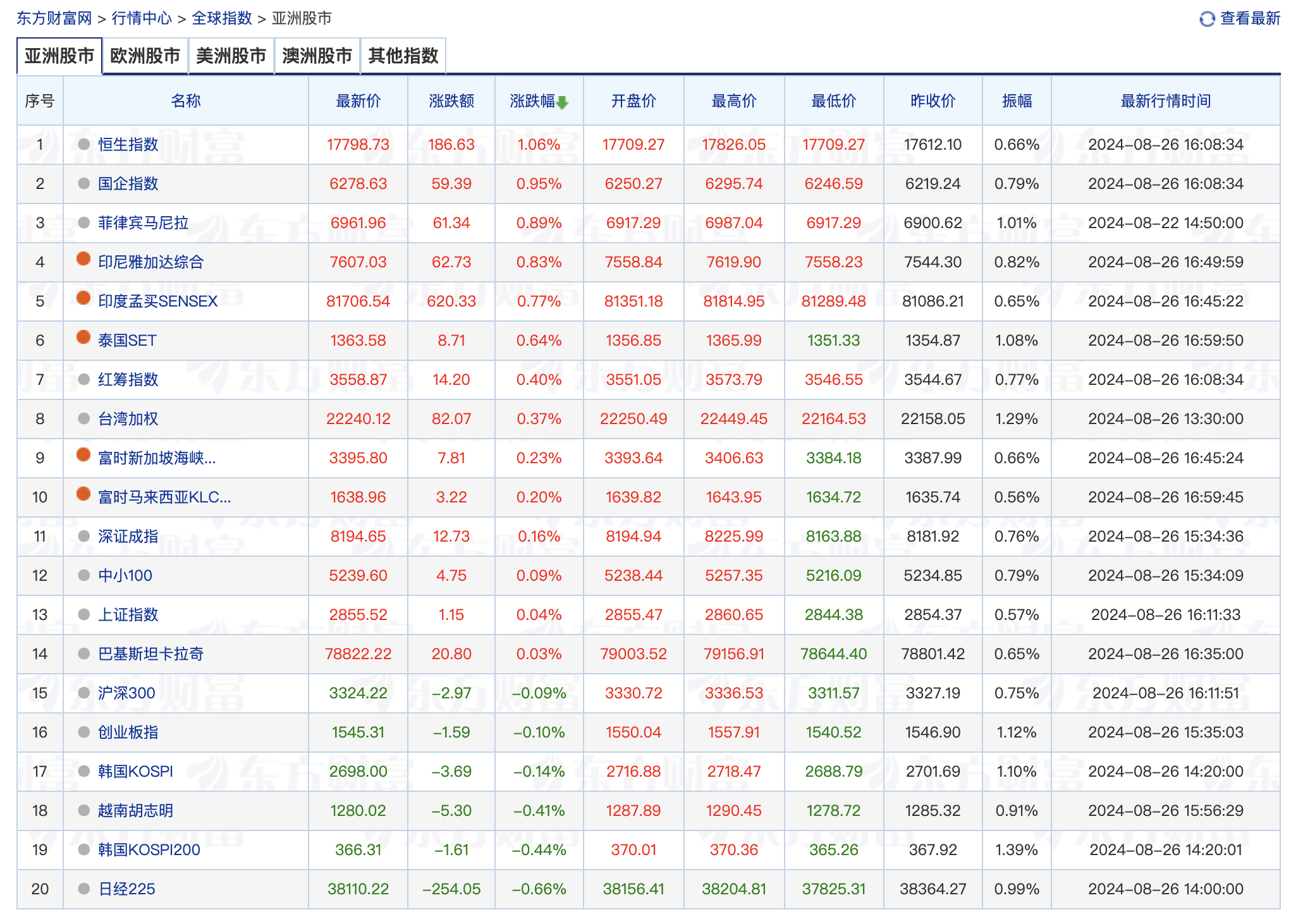Click the orange indicator beside 富时马来西亚KLC

point(83,497)
